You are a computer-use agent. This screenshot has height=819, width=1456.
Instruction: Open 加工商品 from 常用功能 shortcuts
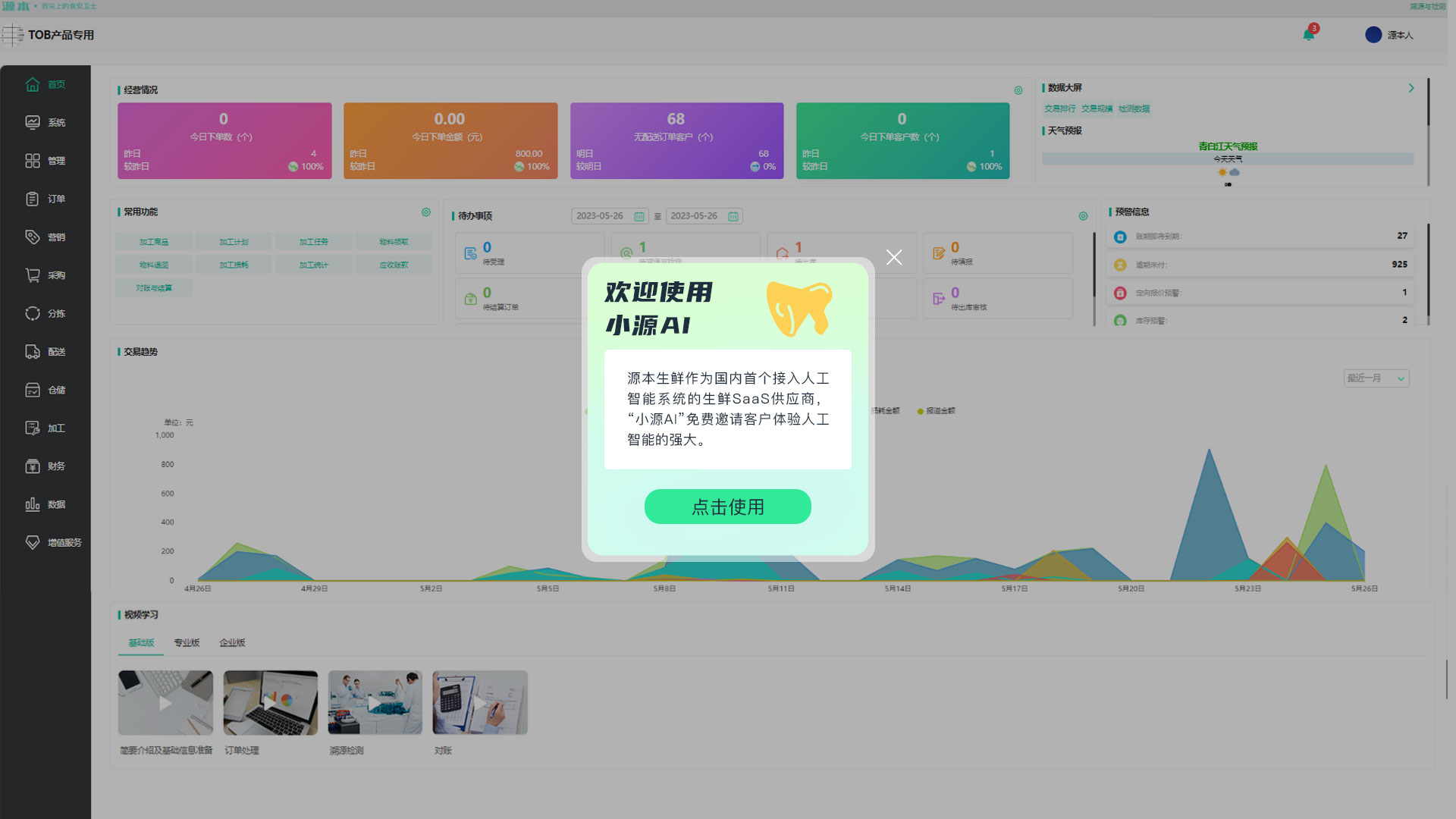(153, 241)
